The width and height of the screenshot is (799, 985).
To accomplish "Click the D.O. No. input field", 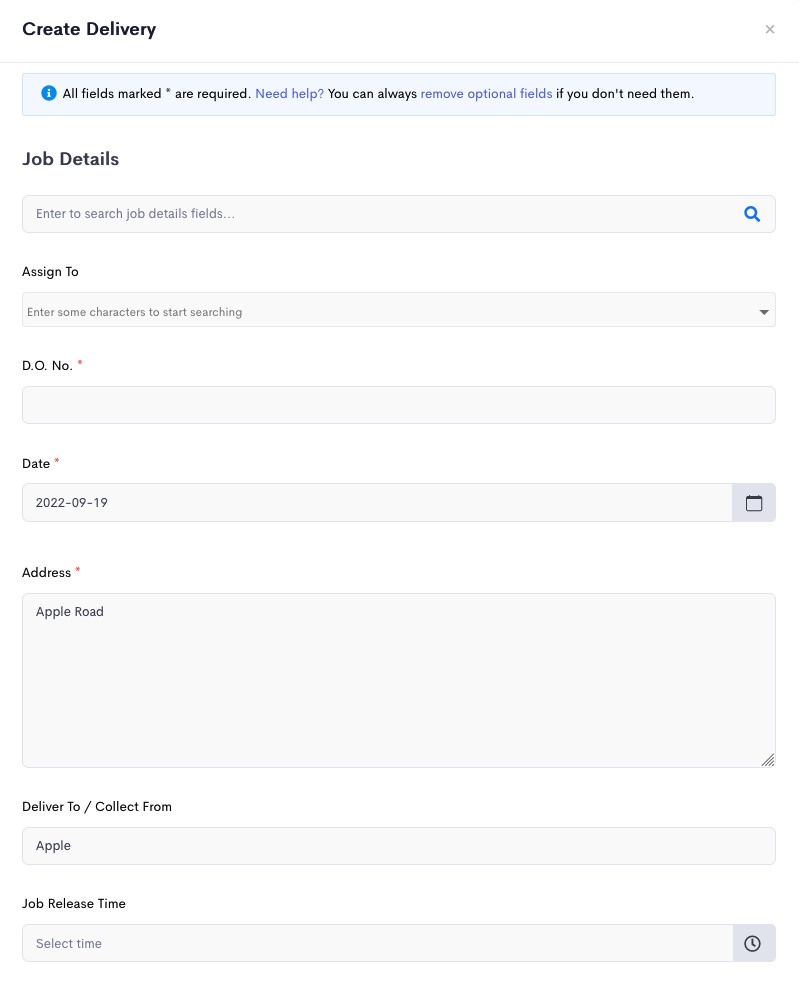I will [399, 405].
